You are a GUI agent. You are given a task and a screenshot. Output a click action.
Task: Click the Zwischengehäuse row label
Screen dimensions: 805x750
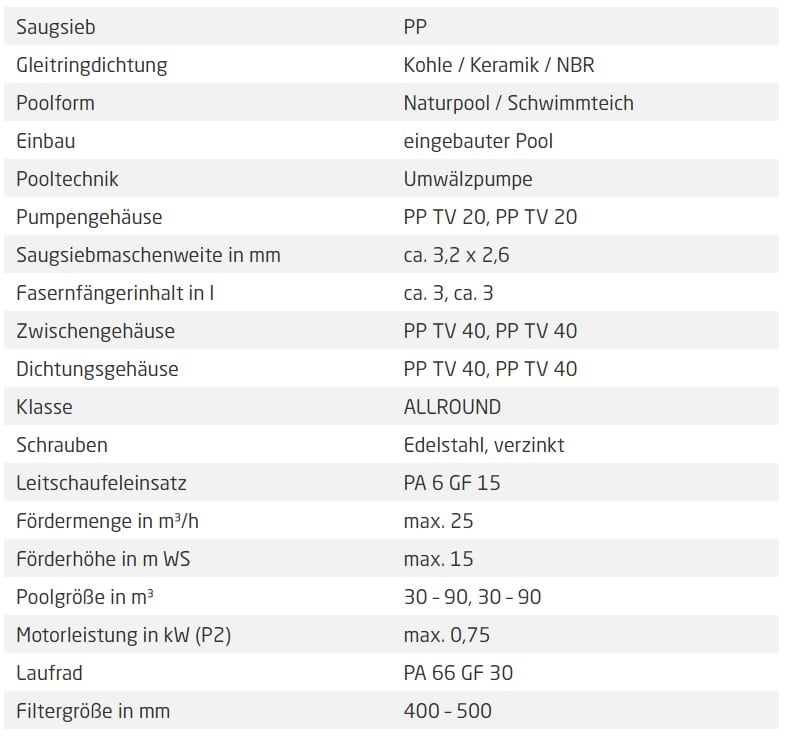click(95, 331)
